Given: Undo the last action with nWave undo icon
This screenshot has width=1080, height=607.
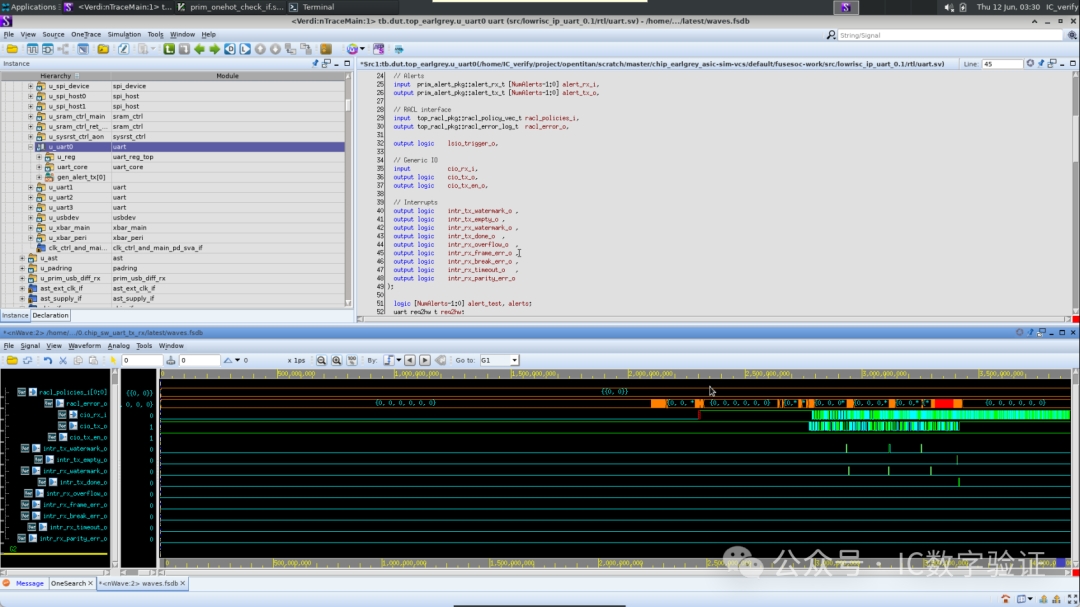Looking at the screenshot, I should pos(47,360).
